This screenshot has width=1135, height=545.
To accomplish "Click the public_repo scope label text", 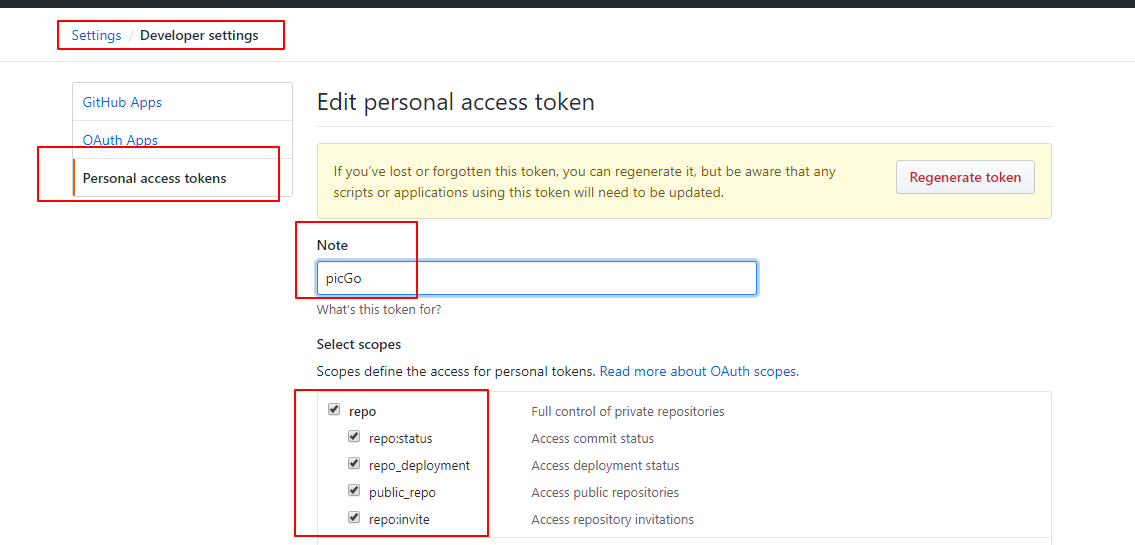I will (x=402, y=493).
